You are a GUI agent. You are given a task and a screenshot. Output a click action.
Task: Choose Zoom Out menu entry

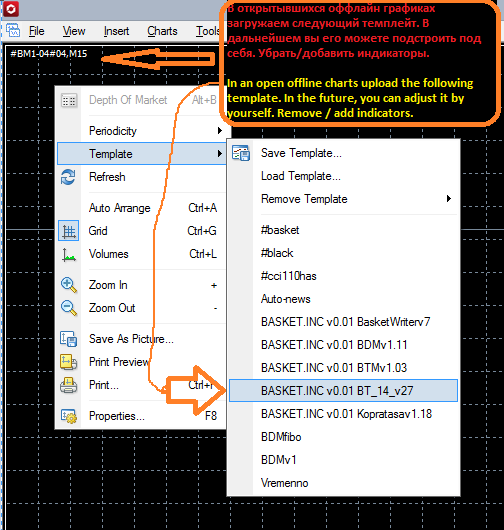tap(142, 308)
